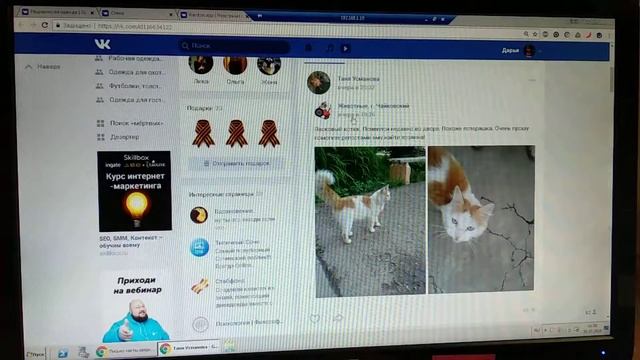Viewport: 640px width, 360px height.
Task: Like the post with the heart icon
Action: tap(315, 318)
